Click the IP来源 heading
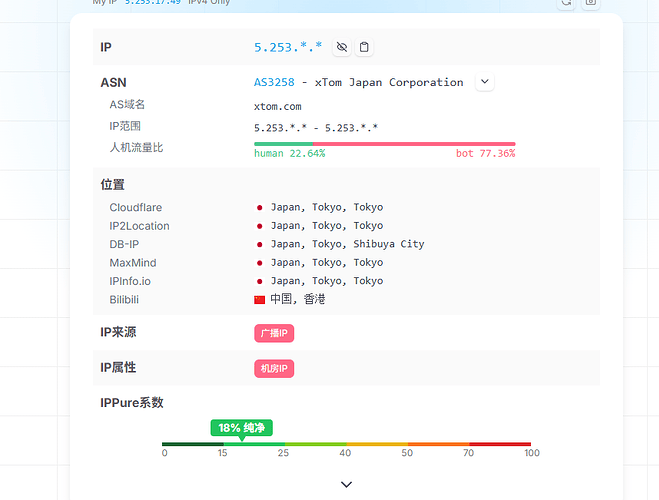 coord(118,332)
